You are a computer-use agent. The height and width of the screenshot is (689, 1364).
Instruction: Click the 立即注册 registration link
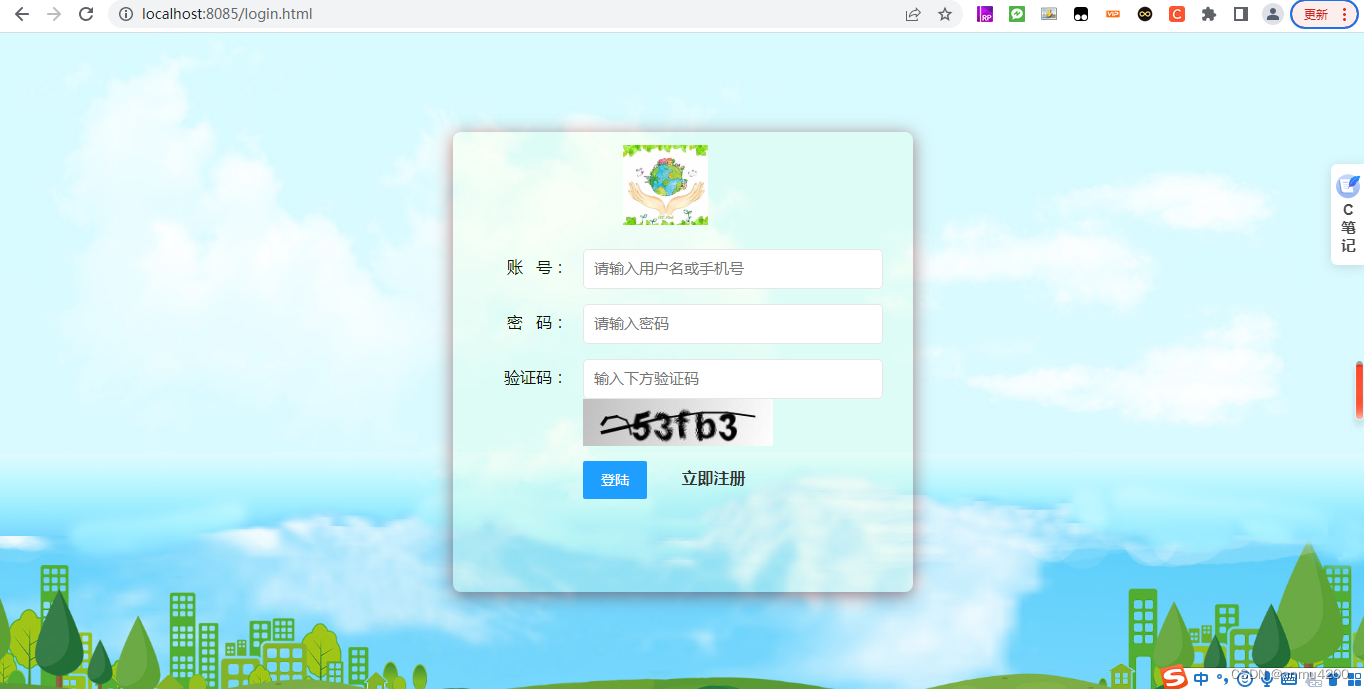[712, 479]
